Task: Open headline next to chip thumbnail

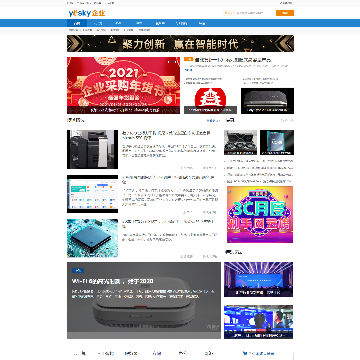Action: tap(168, 224)
